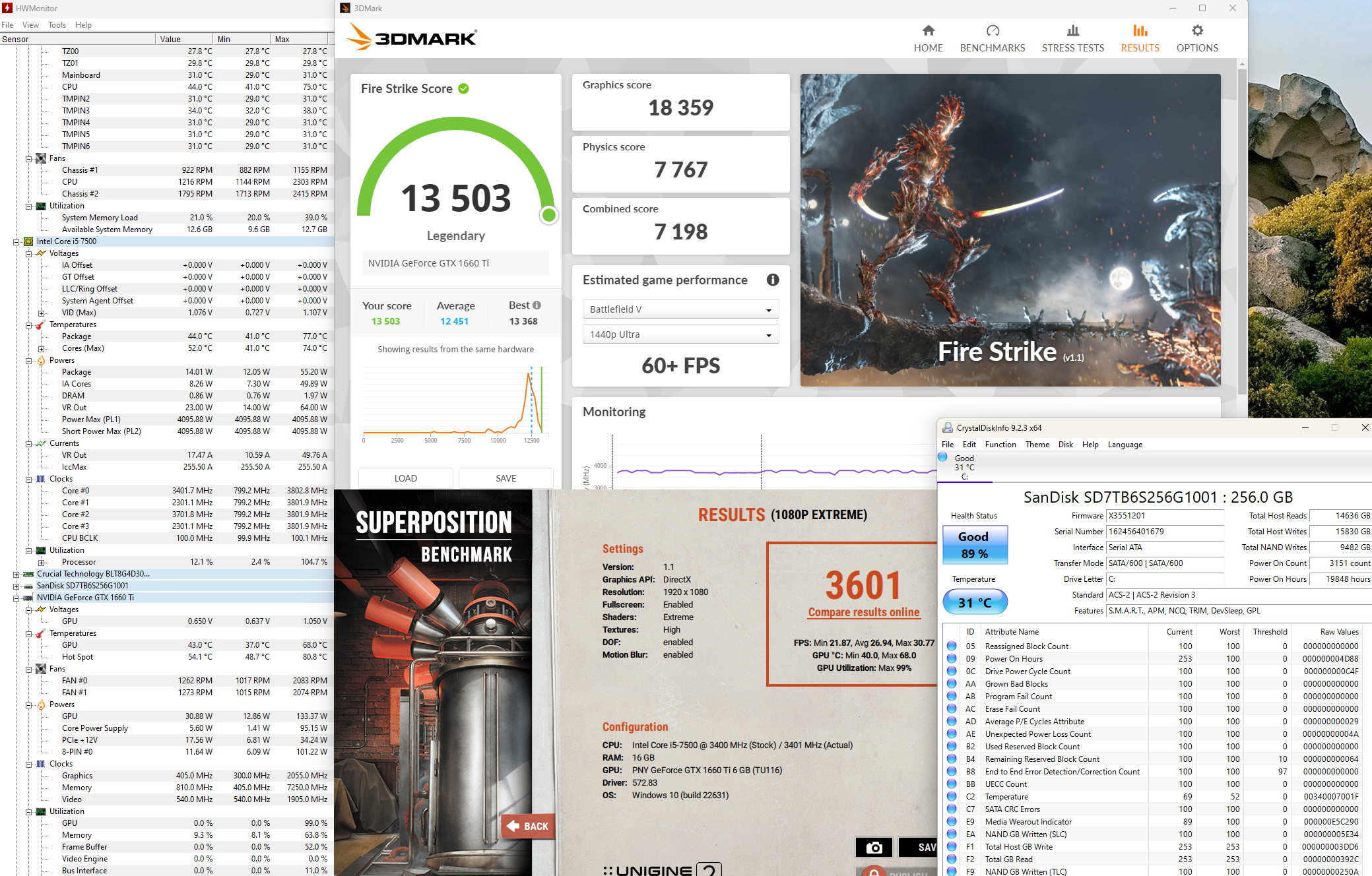Click Clocks icon under Intel Core i5
Viewport: 1372px width, 876px height.
[x=41, y=479]
